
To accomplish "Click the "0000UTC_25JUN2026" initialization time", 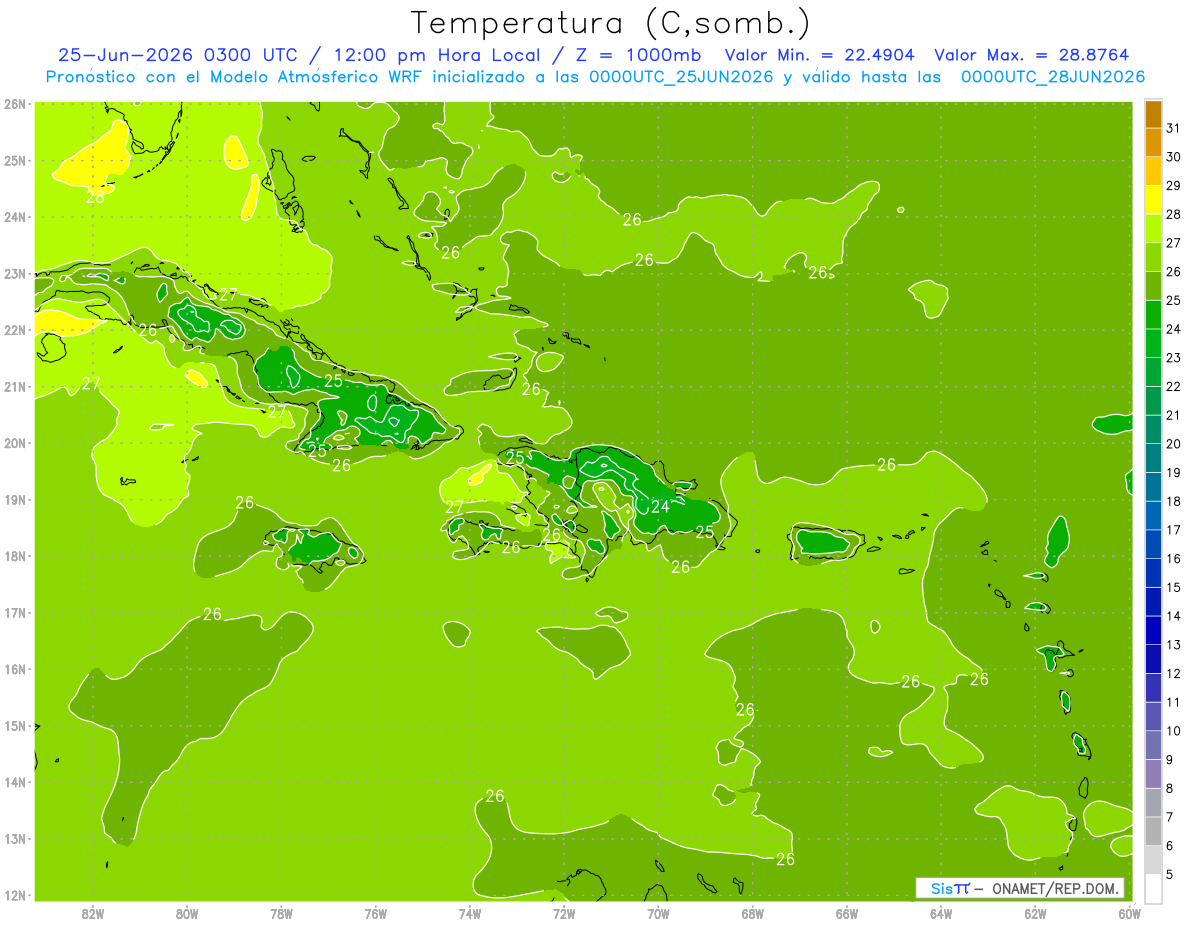I will pyautogui.click(x=681, y=77).
